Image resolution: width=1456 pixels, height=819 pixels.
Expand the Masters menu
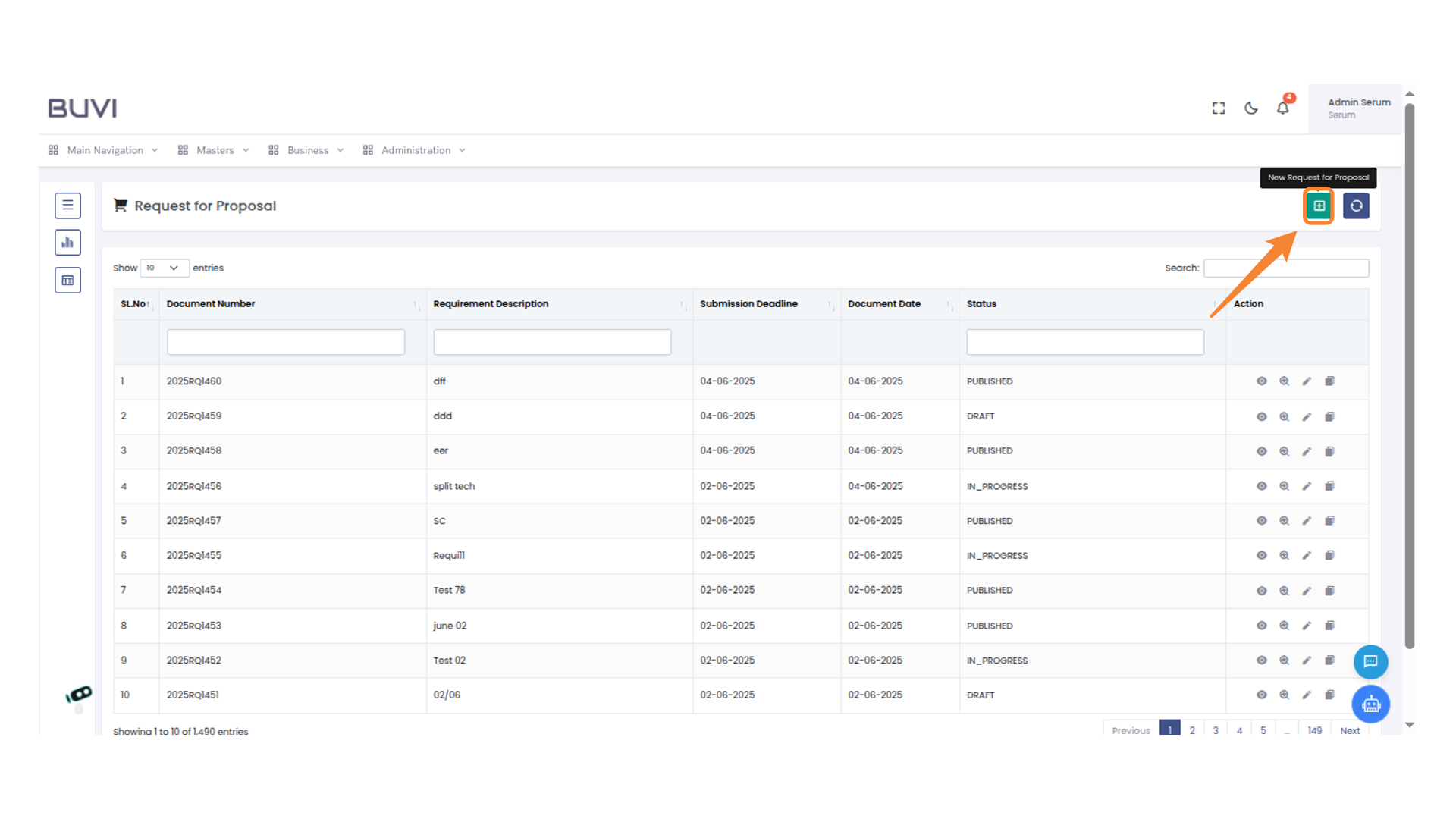(215, 150)
